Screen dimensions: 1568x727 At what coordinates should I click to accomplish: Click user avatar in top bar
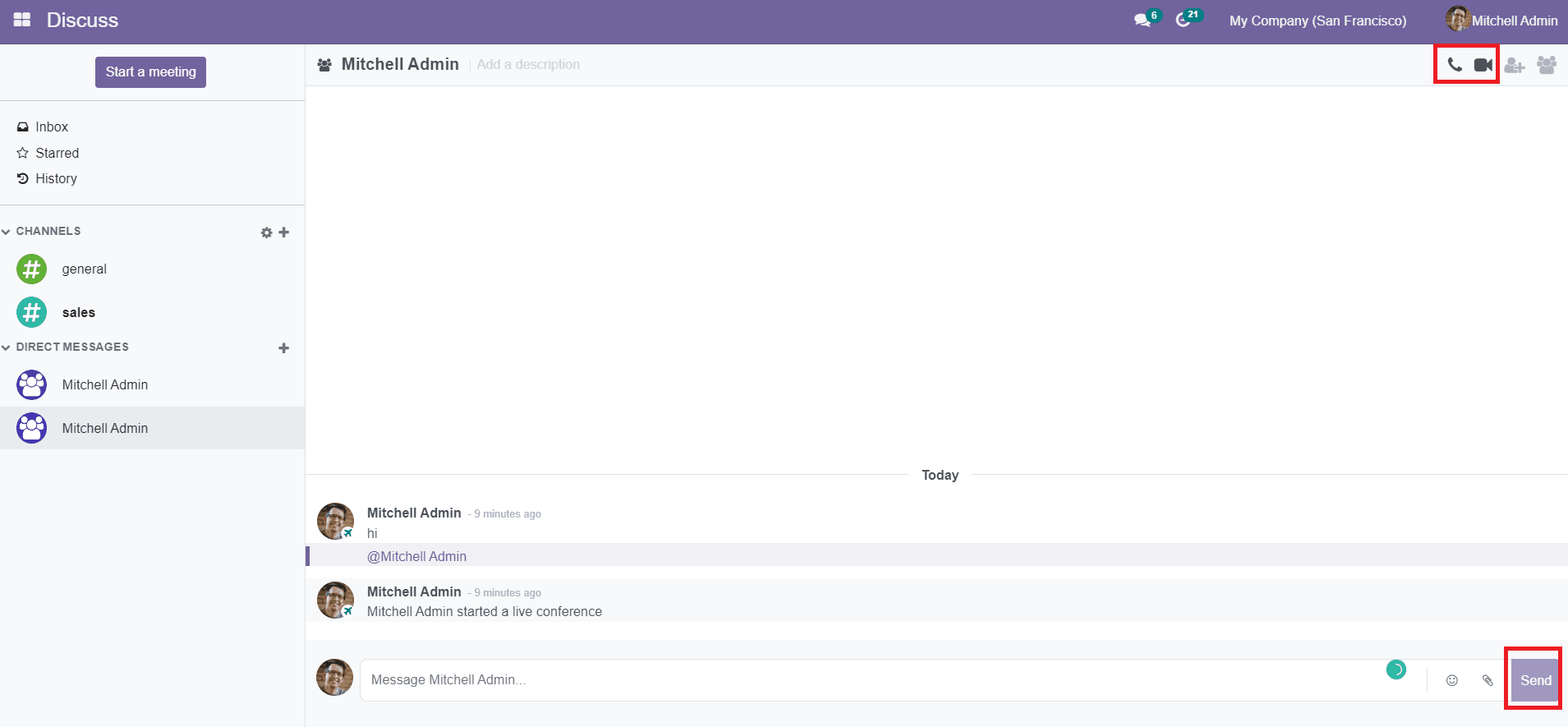[1458, 19]
